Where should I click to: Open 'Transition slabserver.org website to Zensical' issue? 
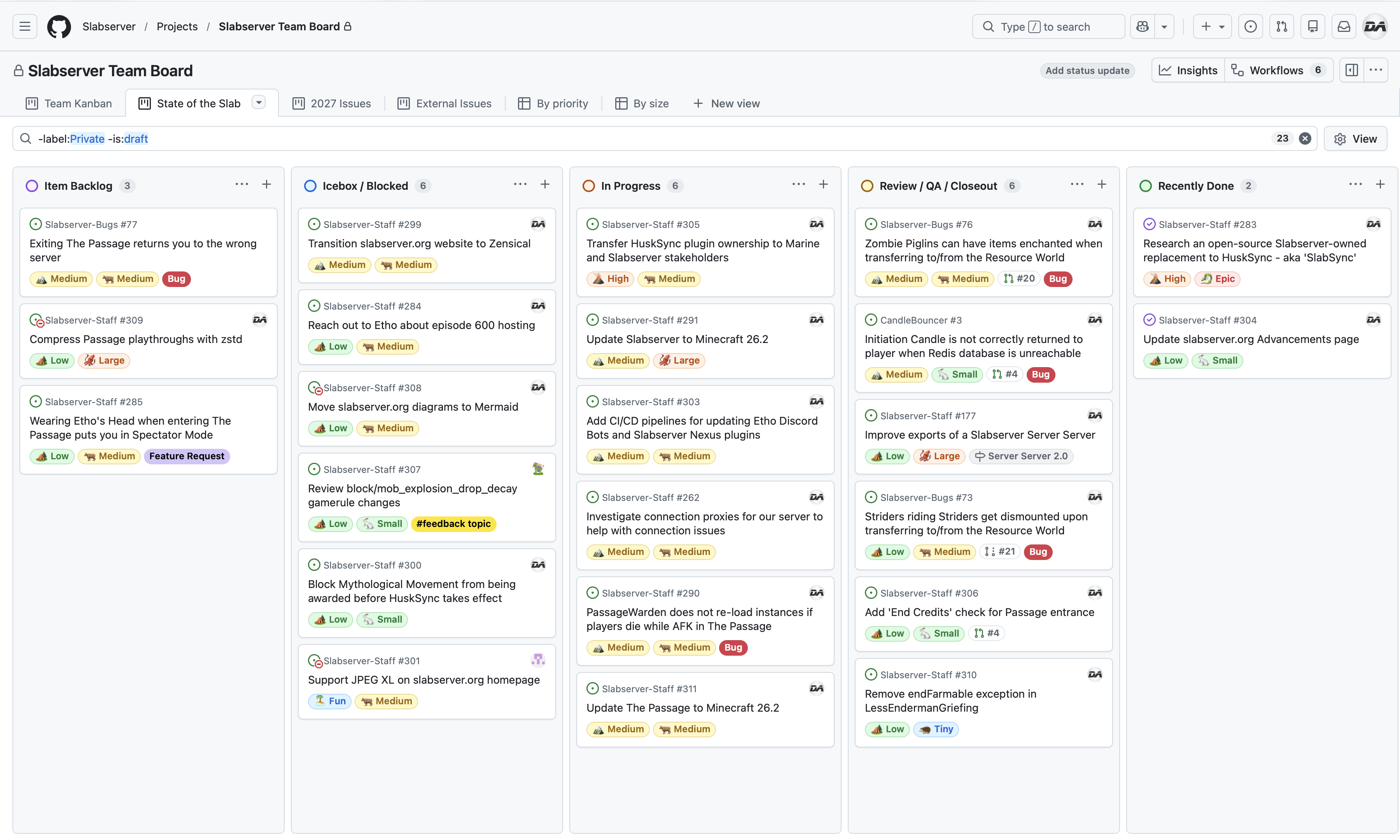pos(419,243)
